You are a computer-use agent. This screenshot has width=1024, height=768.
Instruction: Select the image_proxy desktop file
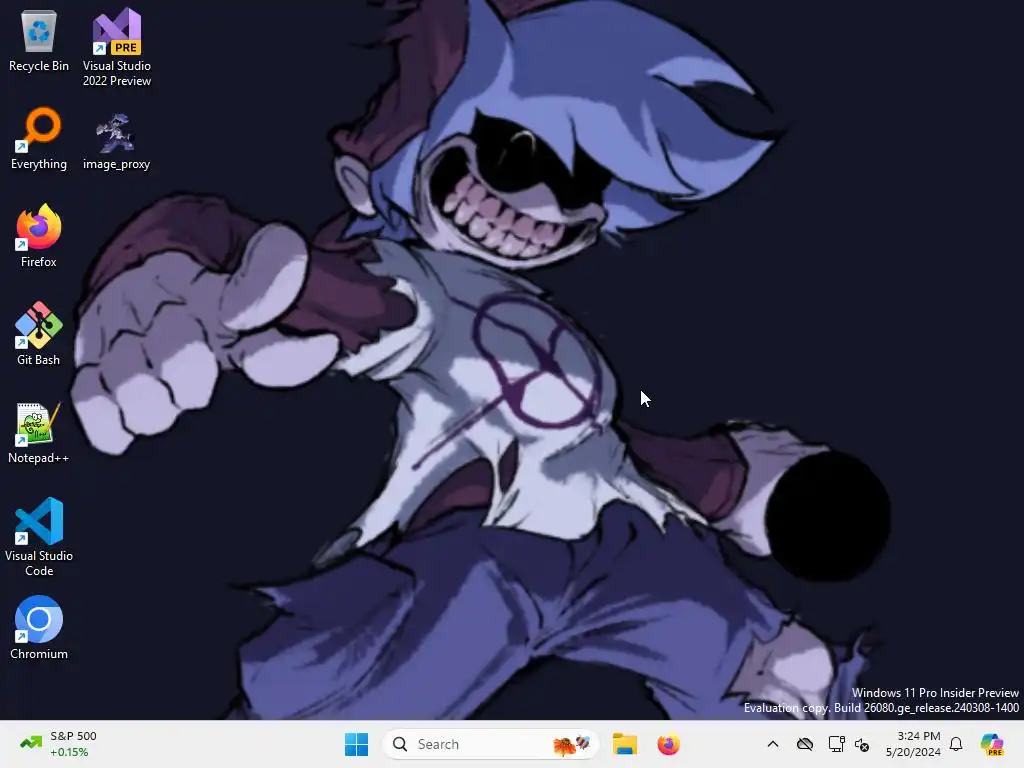pos(116,141)
